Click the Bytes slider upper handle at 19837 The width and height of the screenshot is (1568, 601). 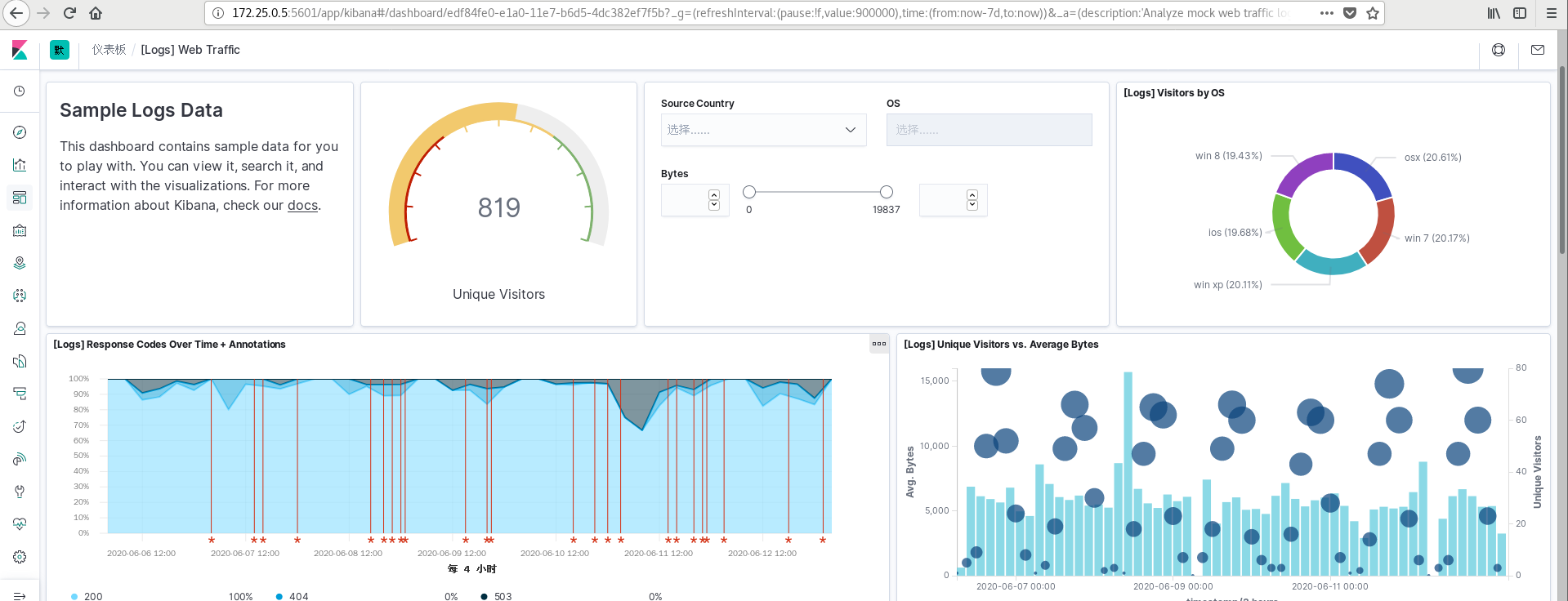(x=887, y=192)
